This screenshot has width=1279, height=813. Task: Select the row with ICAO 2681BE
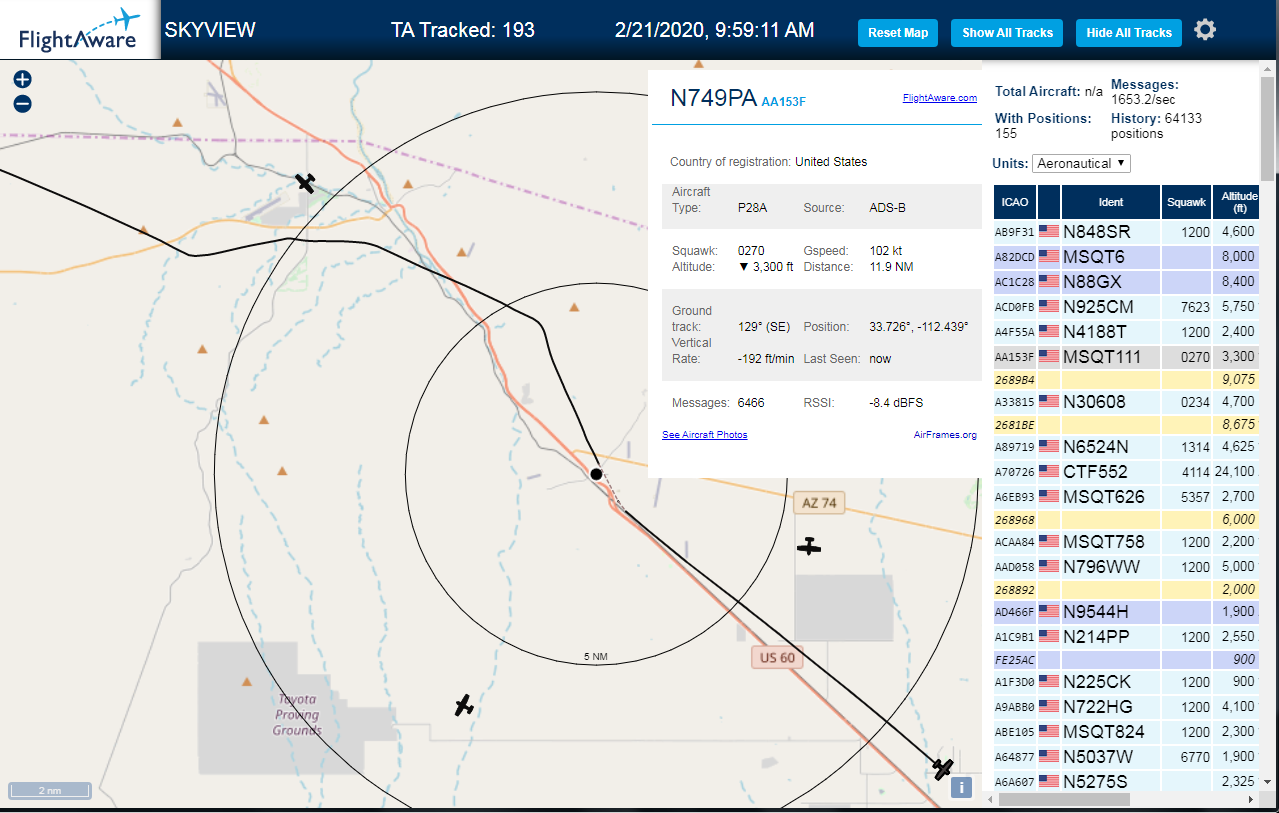click(1127, 424)
